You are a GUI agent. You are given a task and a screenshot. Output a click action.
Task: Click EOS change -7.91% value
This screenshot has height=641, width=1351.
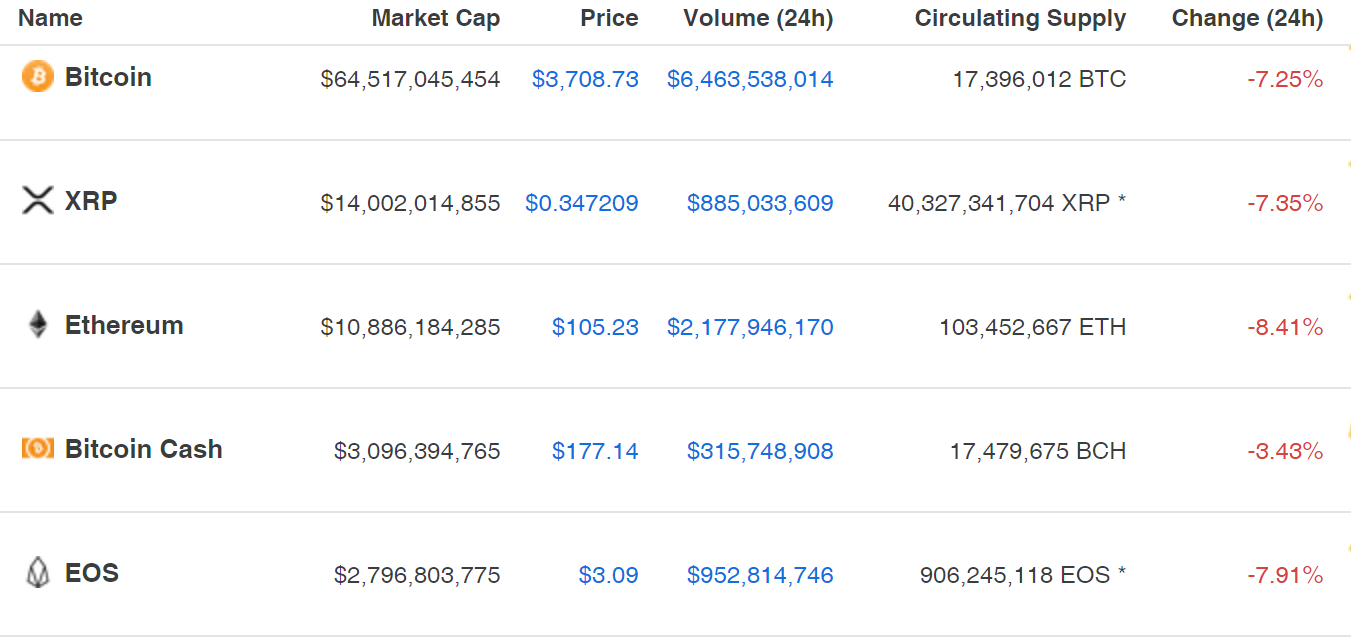click(1285, 575)
